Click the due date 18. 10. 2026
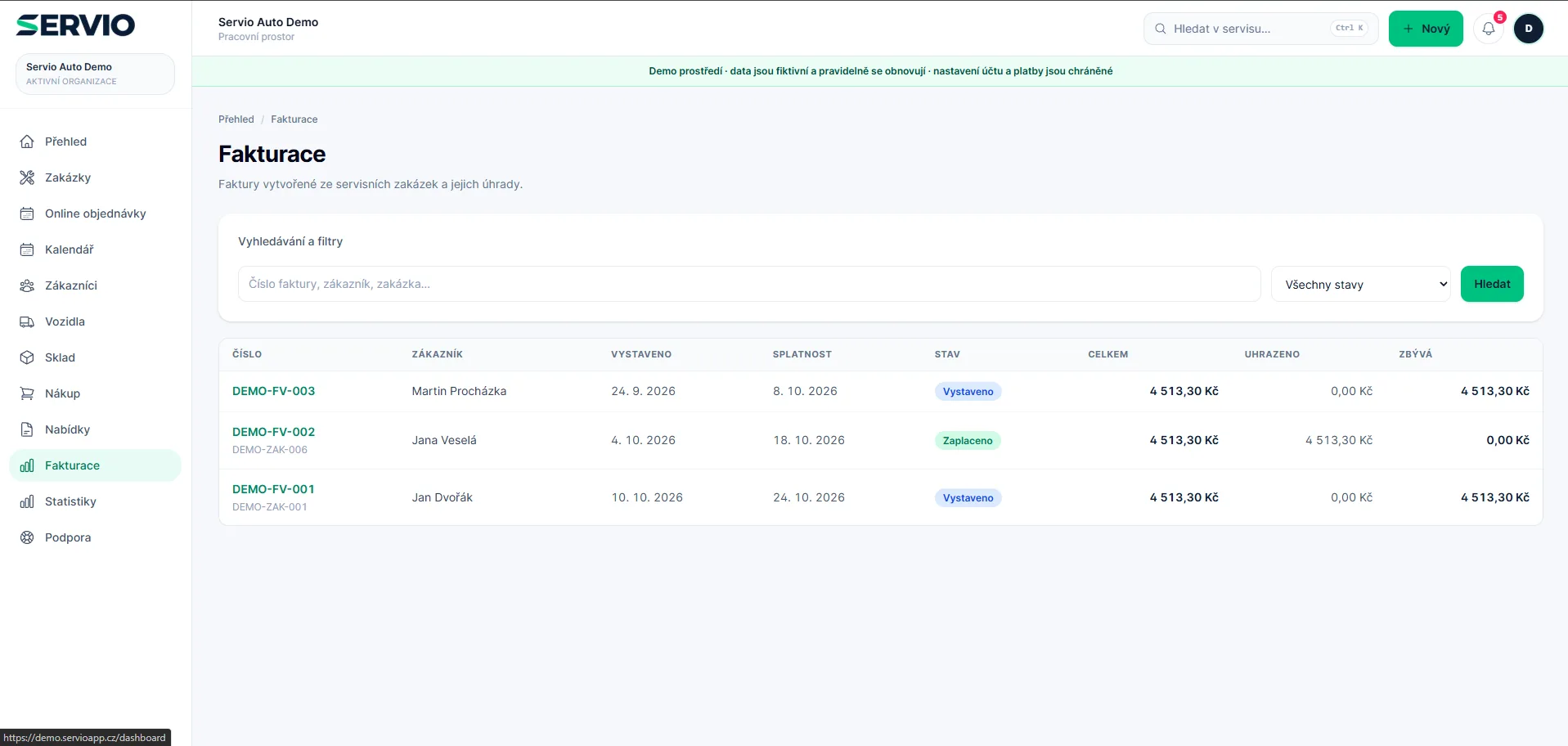The width and height of the screenshot is (1568, 746). pyautogui.click(x=809, y=440)
